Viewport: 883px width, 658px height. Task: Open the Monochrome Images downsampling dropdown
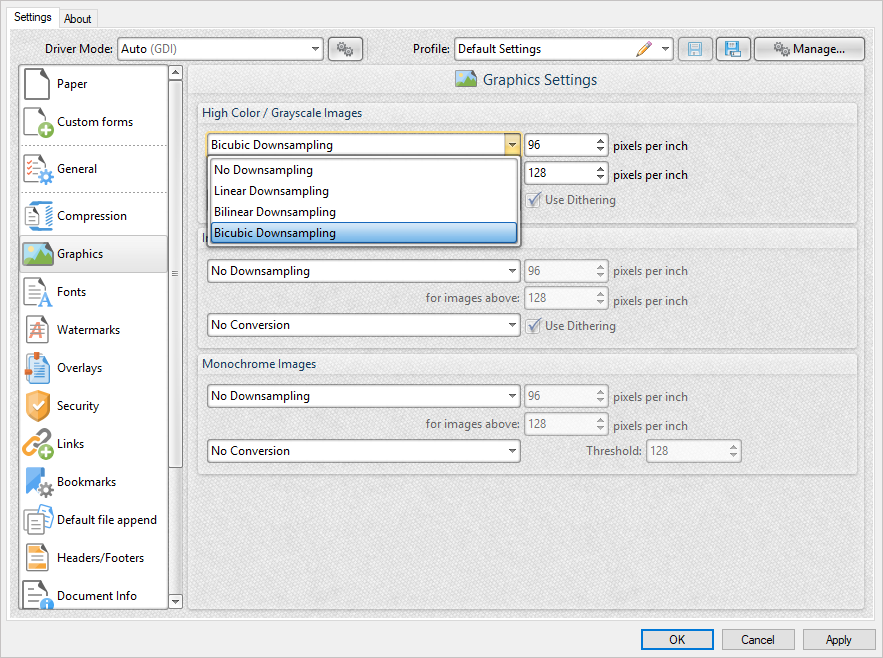pos(363,396)
